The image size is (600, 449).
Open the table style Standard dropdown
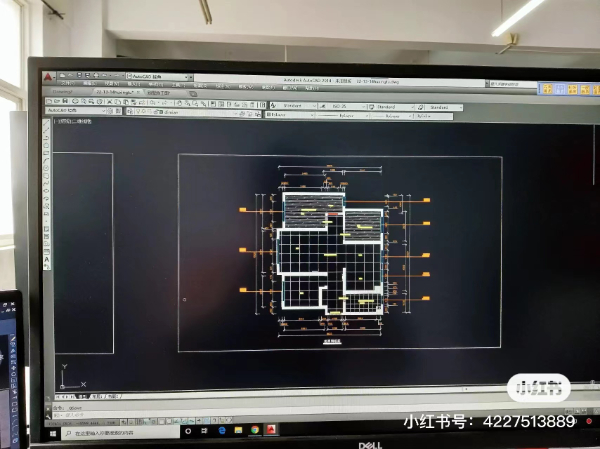click(x=395, y=107)
